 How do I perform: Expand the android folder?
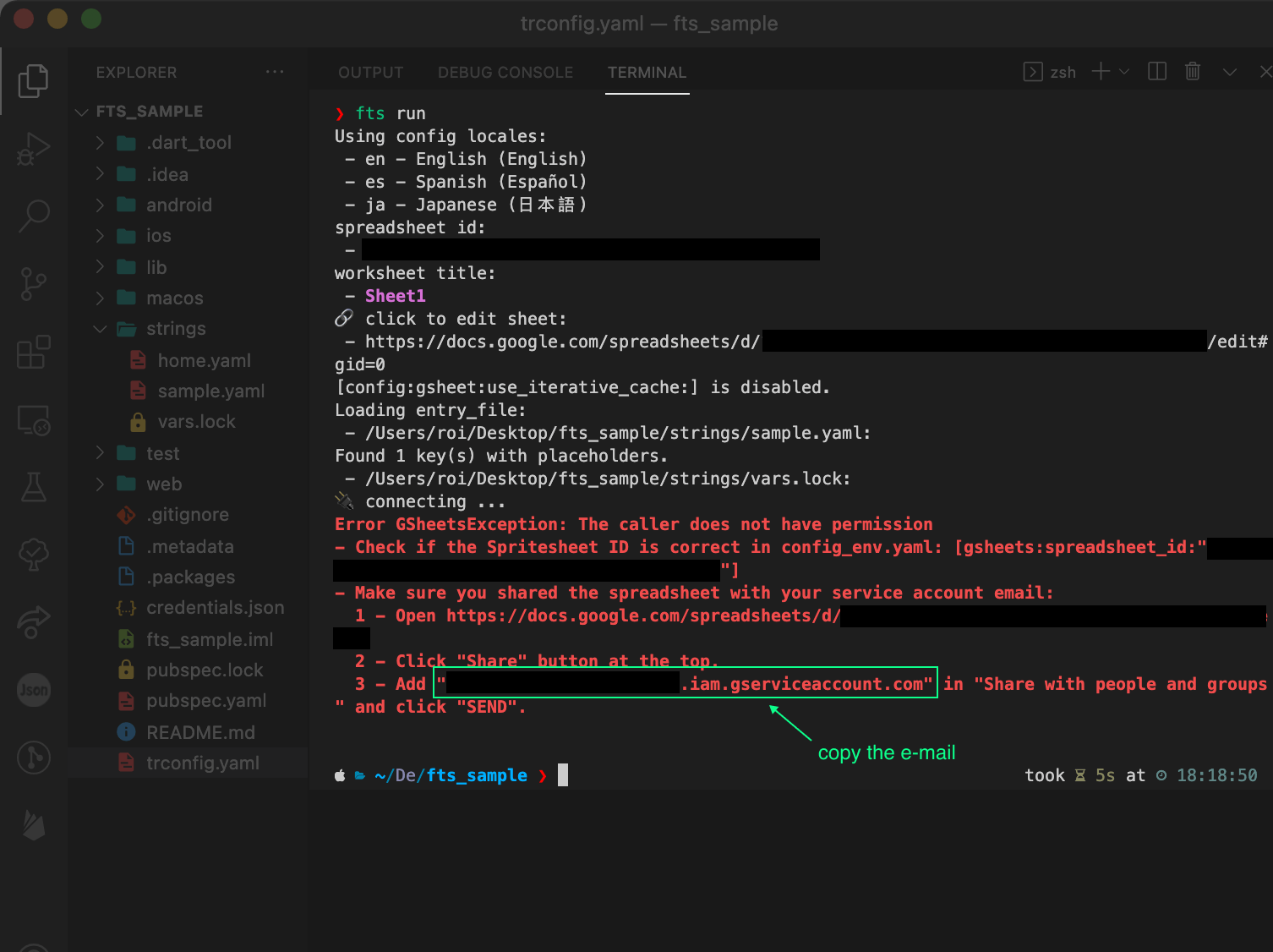pos(100,205)
